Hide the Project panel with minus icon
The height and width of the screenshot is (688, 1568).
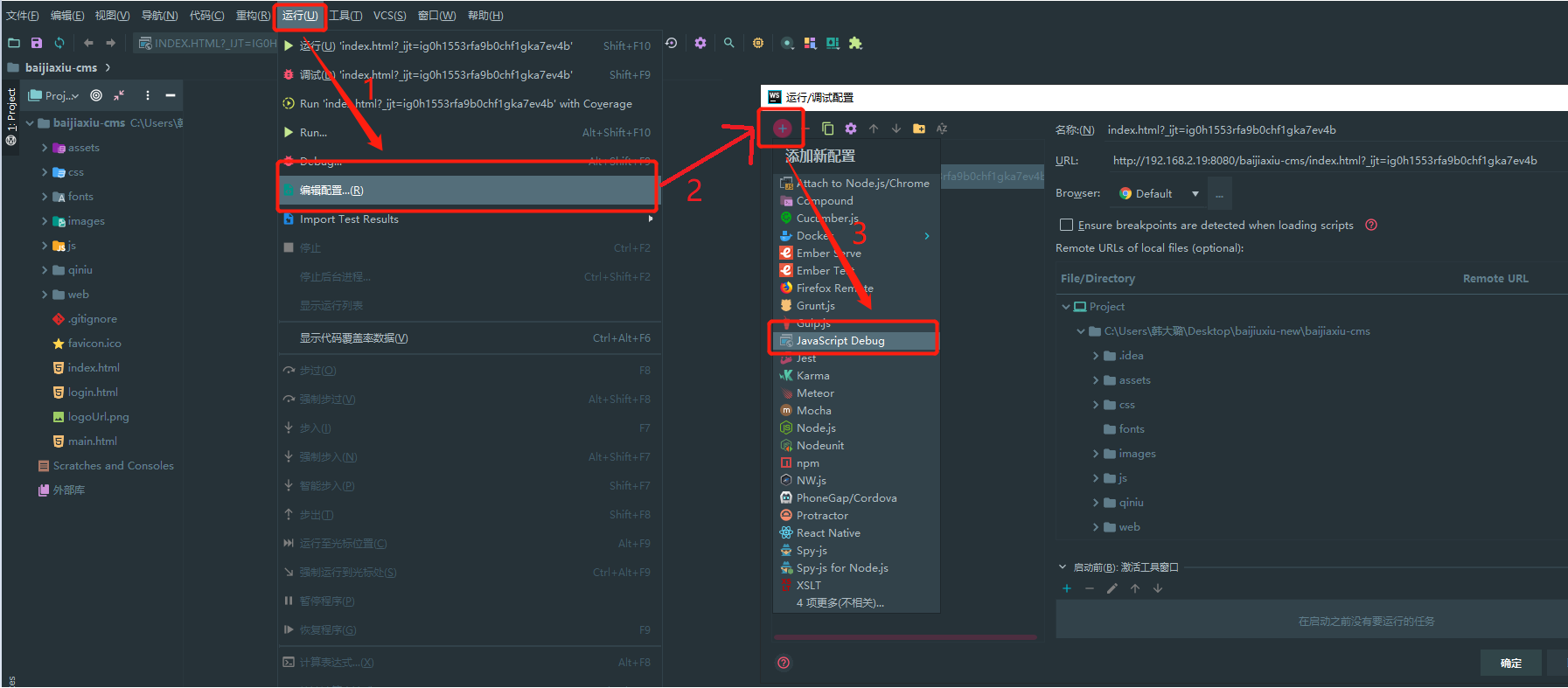coord(171,95)
